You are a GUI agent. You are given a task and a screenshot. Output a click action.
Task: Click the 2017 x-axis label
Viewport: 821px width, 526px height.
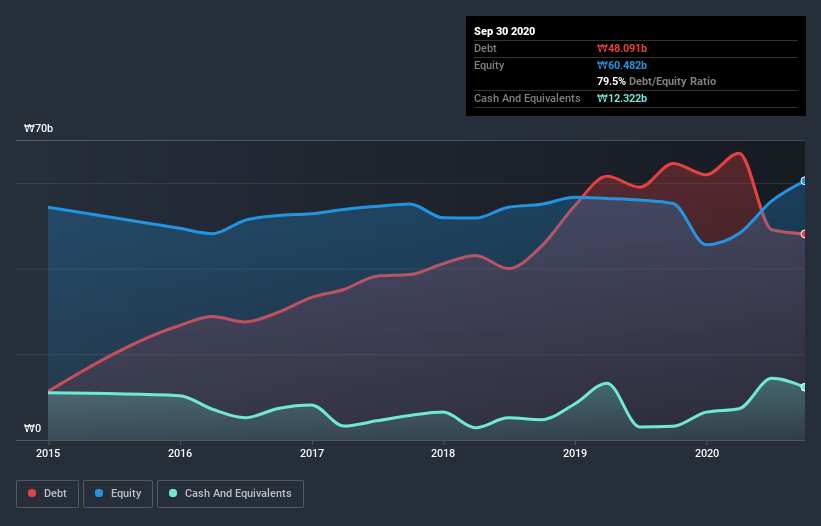[312, 453]
